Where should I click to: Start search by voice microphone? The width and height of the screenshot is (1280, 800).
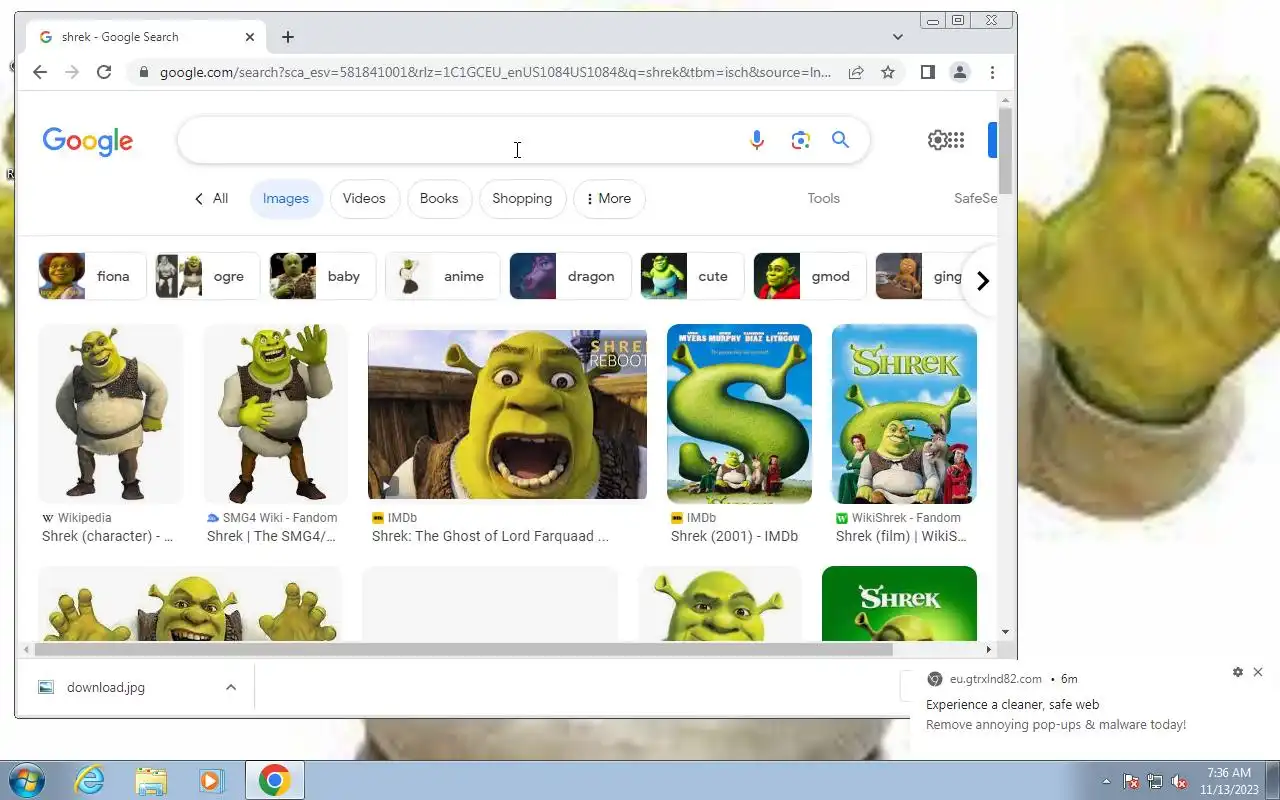[x=757, y=140]
